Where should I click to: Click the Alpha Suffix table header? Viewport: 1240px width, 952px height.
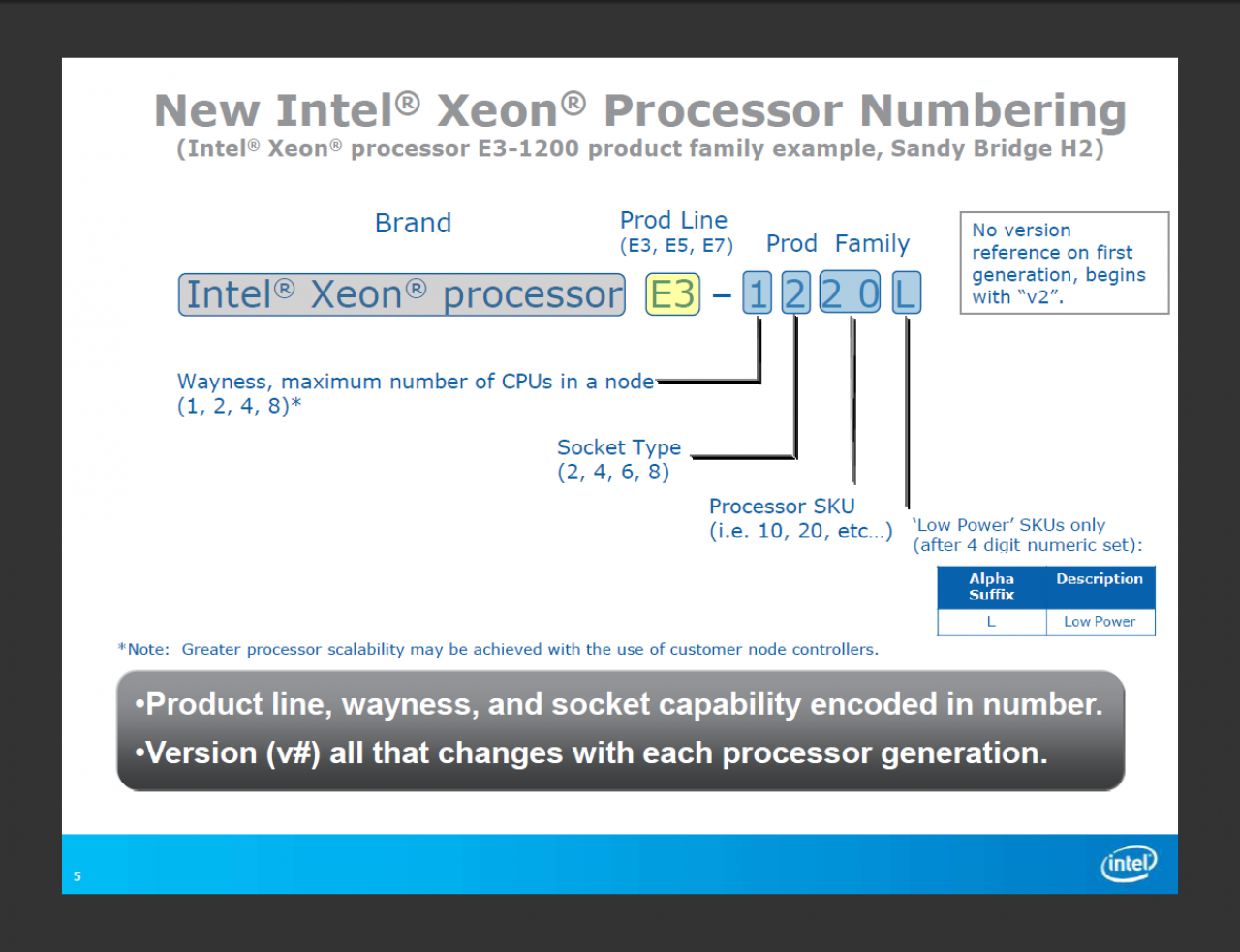992,587
